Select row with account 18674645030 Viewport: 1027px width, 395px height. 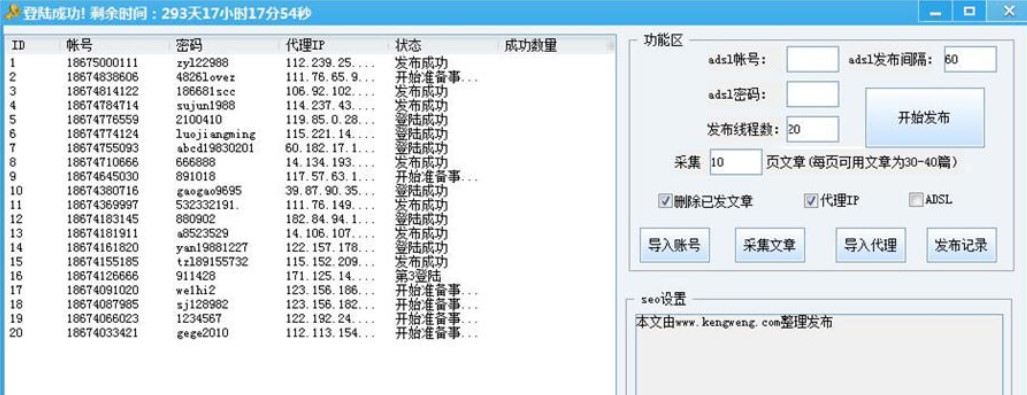[310, 177]
